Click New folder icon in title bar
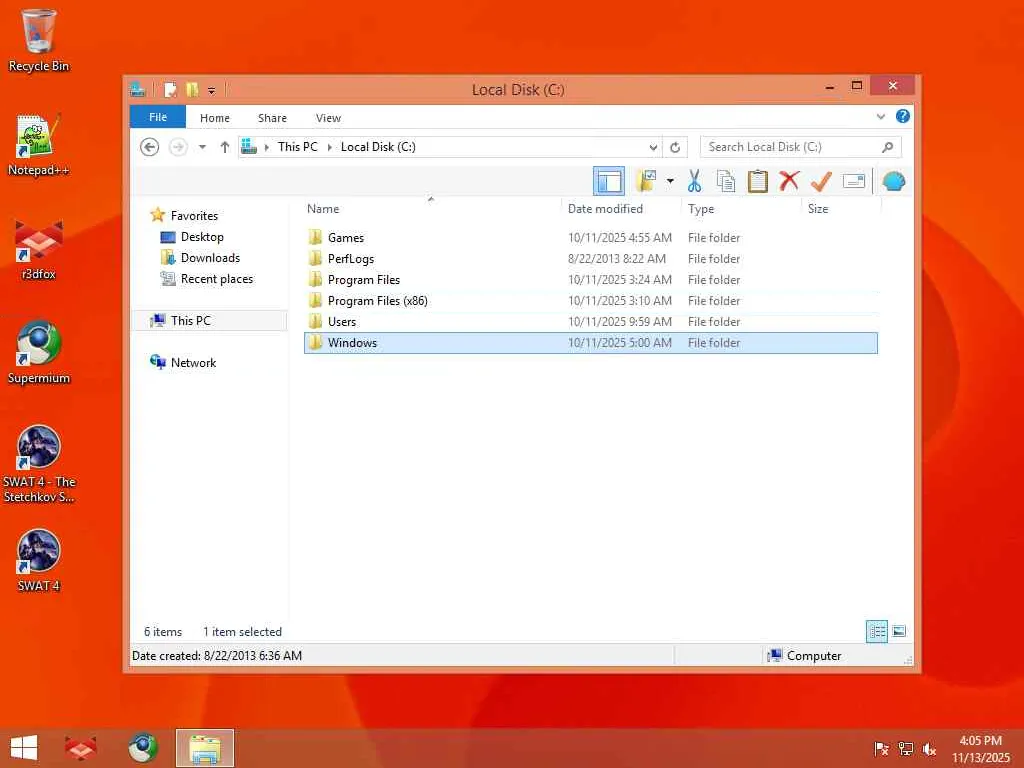The width and height of the screenshot is (1024, 768). click(x=192, y=89)
